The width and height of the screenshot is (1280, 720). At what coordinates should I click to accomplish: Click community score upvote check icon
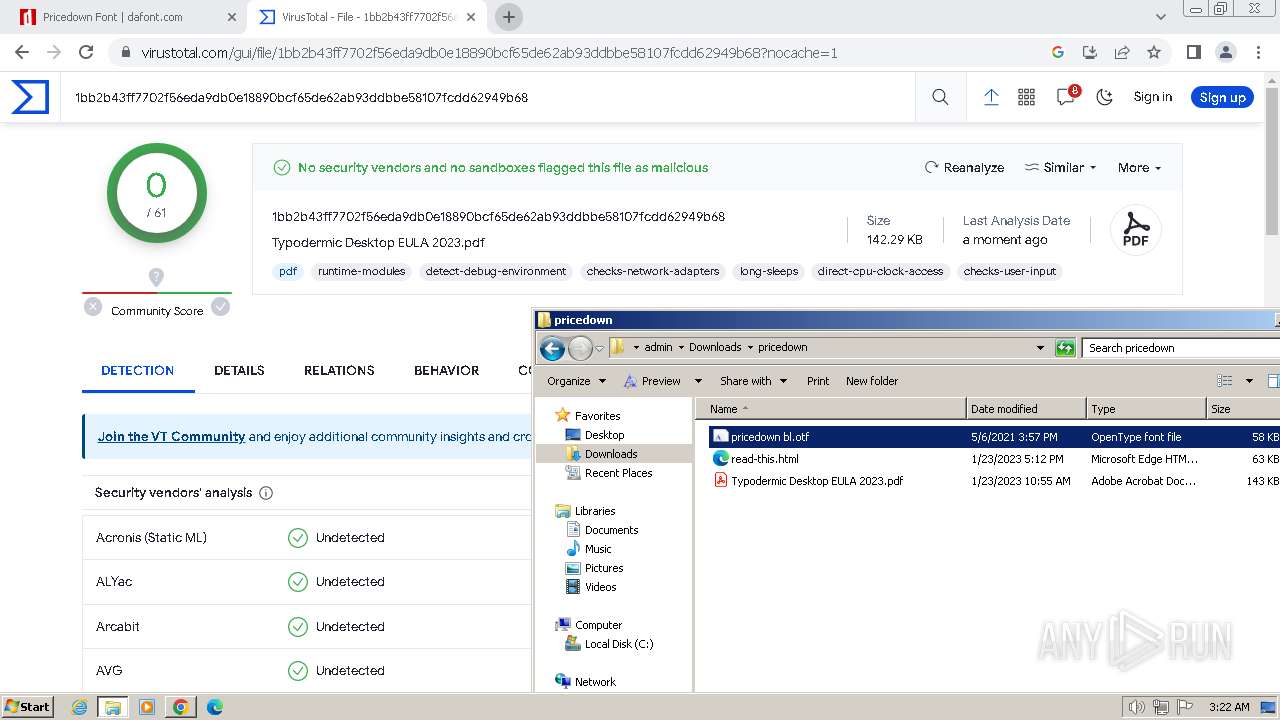220,307
